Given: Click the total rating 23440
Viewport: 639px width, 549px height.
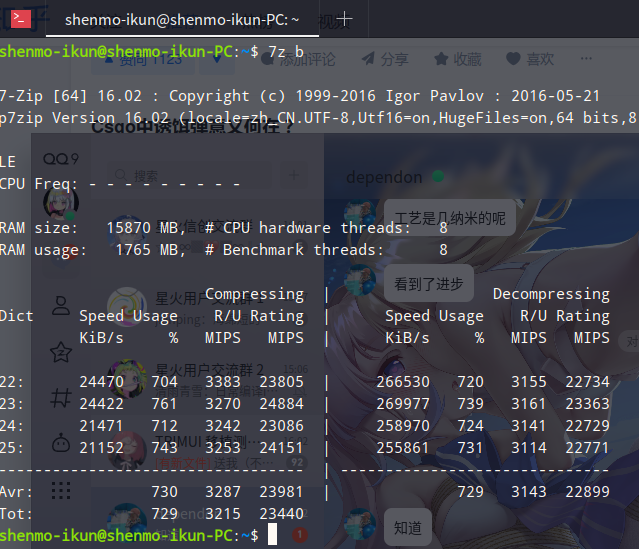Looking at the screenshot, I should (282, 514).
